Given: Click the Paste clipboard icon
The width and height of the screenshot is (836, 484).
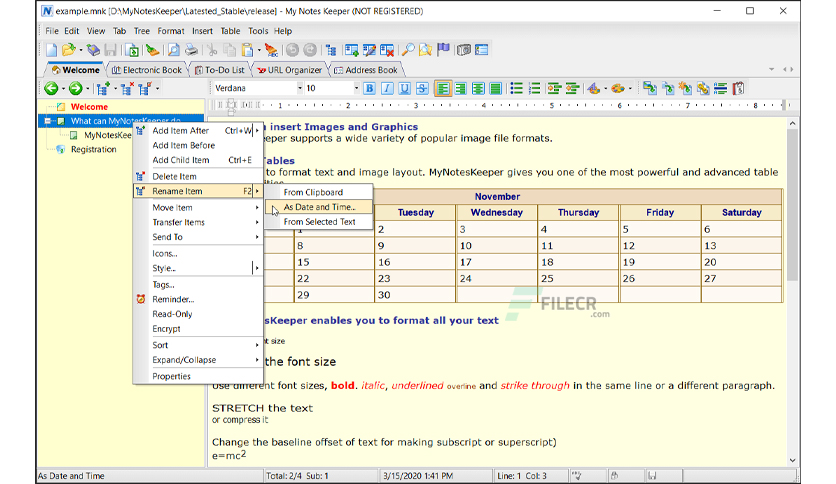Looking at the screenshot, I should tap(247, 50).
